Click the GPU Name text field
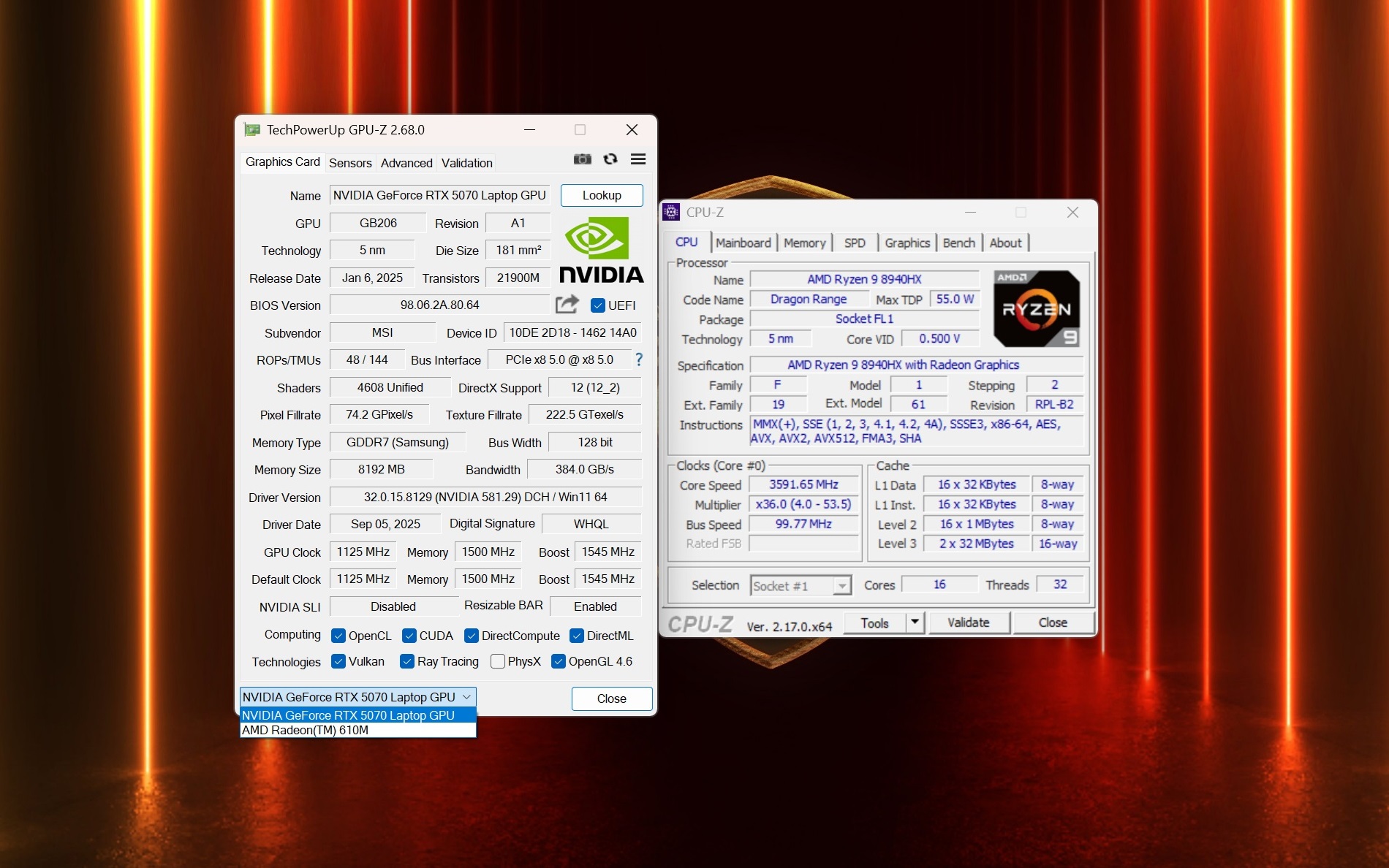 439,195
